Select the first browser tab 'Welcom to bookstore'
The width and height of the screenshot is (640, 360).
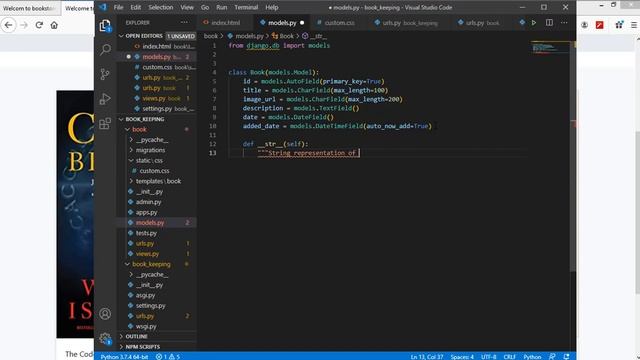[29, 8]
